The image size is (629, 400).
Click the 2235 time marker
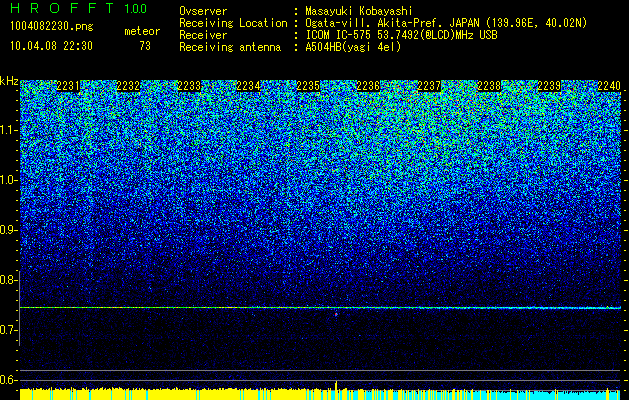[x=308, y=86]
